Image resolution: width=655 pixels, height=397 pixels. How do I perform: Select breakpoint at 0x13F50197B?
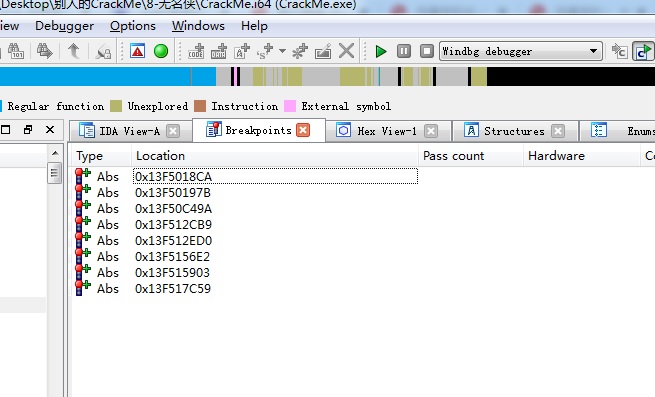pos(173,193)
